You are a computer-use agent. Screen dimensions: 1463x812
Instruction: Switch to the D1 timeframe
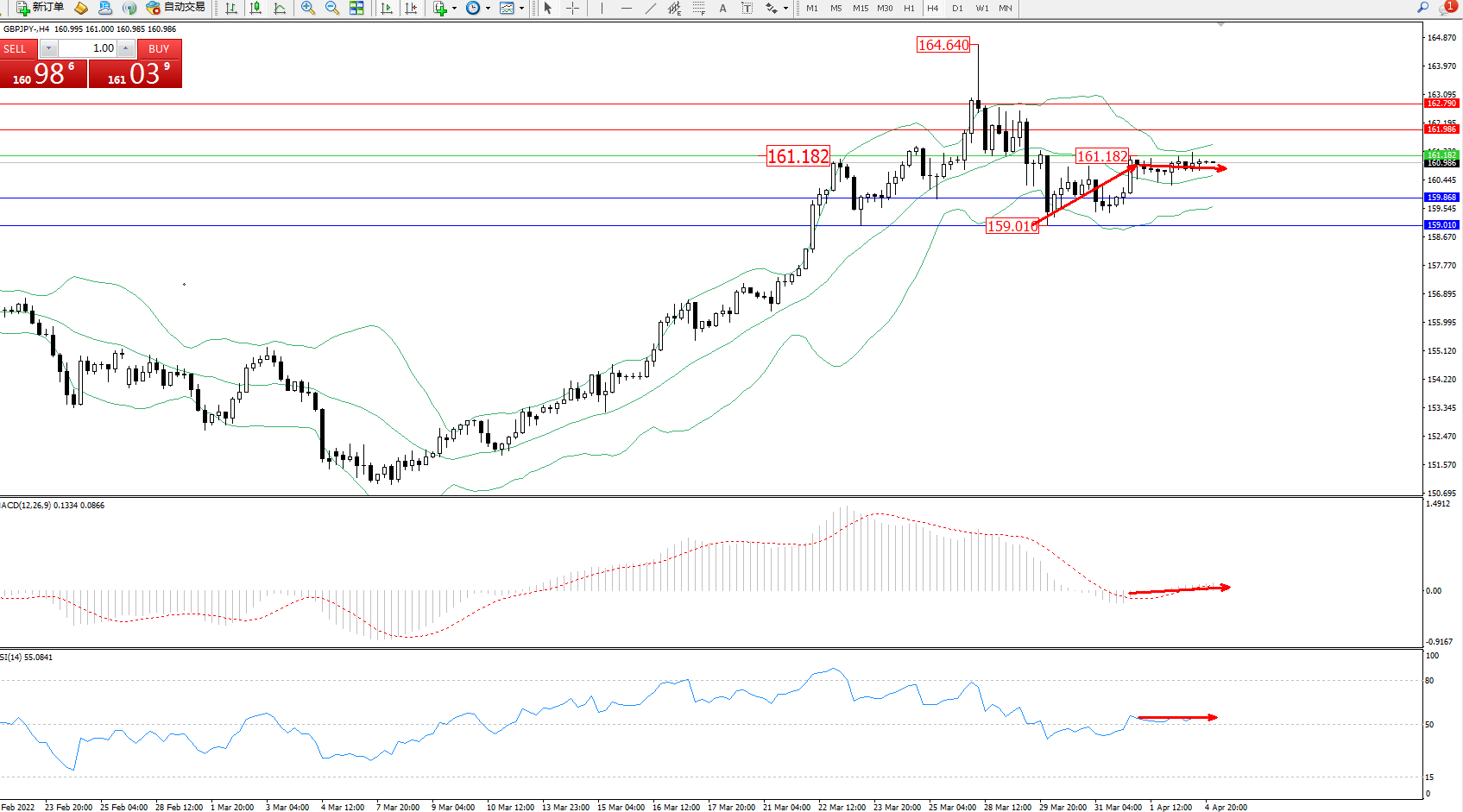pyautogui.click(x=957, y=8)
